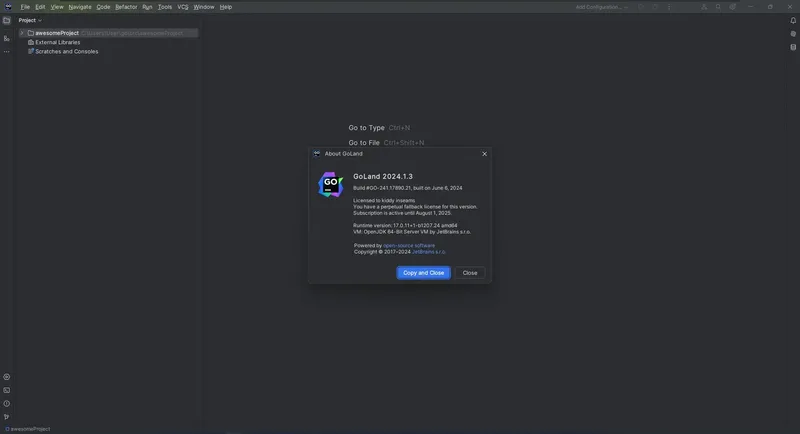Open the Window menu
The width and height of the screenshot is (800, 434).
pyautogui.click(x=204, y=7)
